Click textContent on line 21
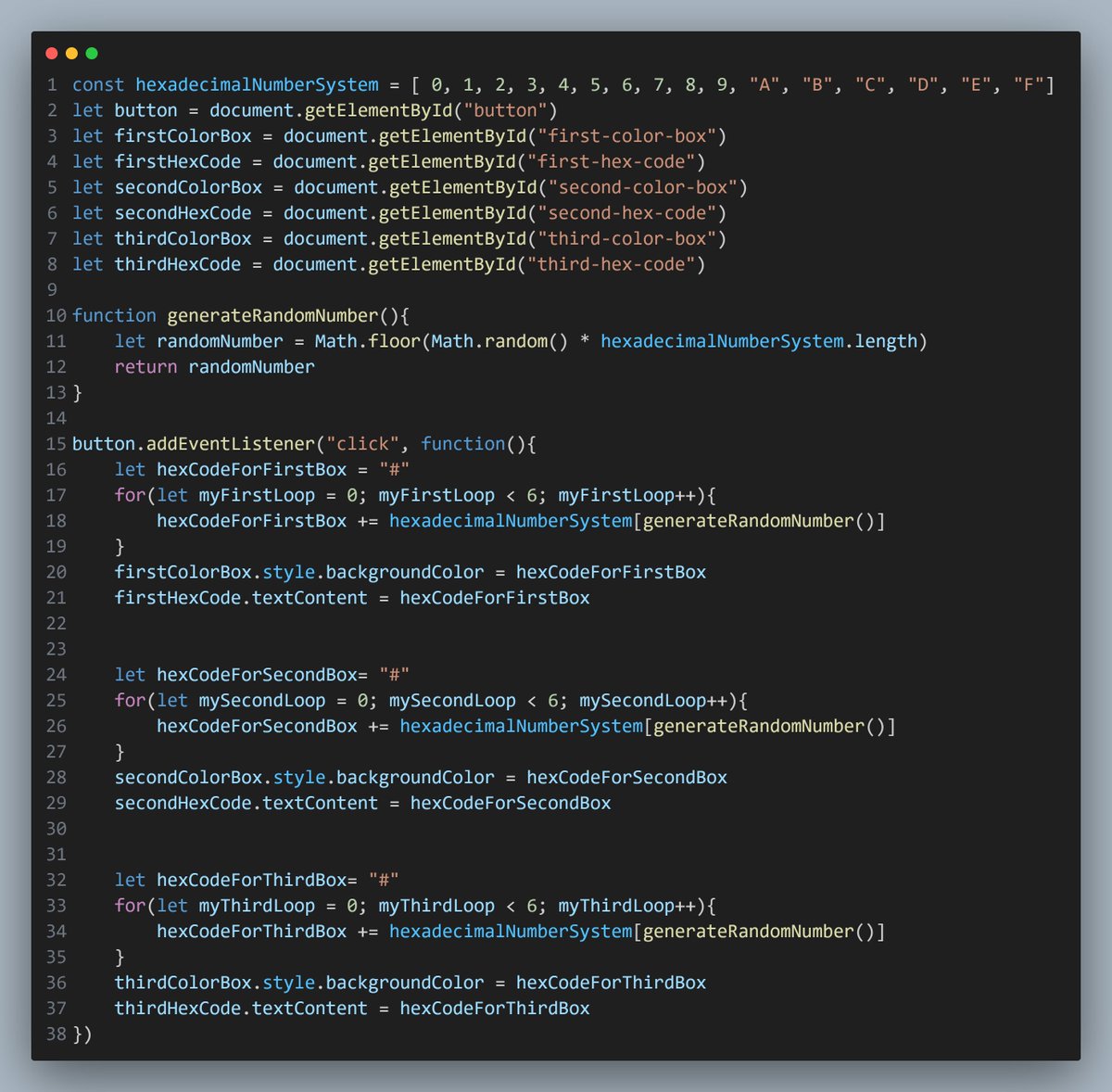Screen dimensions: 1112x1092 click(310, 599)
